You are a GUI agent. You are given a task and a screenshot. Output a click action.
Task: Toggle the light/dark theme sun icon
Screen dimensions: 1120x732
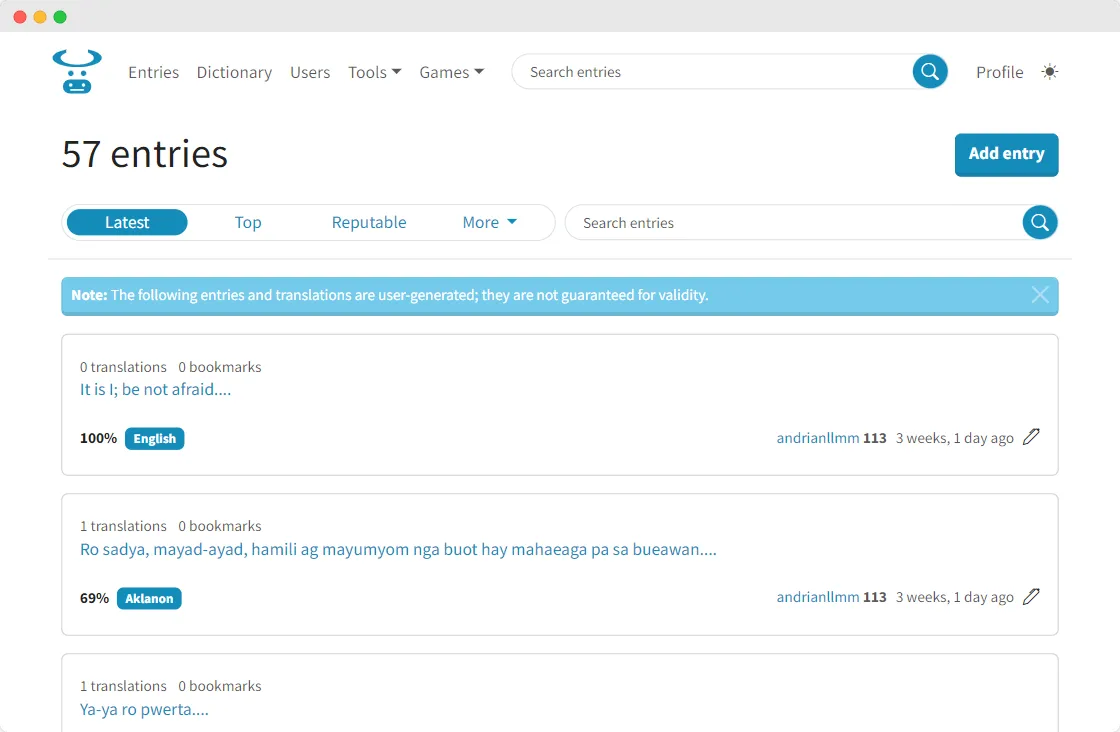click(1049, 71)
